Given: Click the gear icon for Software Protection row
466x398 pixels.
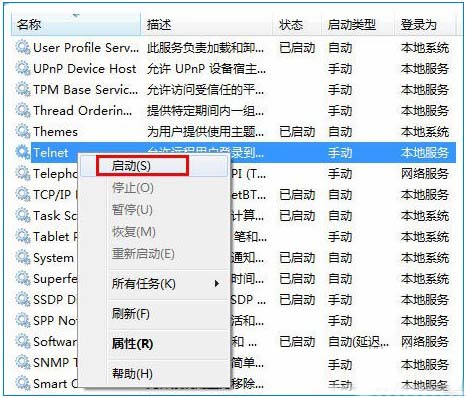Looking at the screenshot, I should (23, 341).
